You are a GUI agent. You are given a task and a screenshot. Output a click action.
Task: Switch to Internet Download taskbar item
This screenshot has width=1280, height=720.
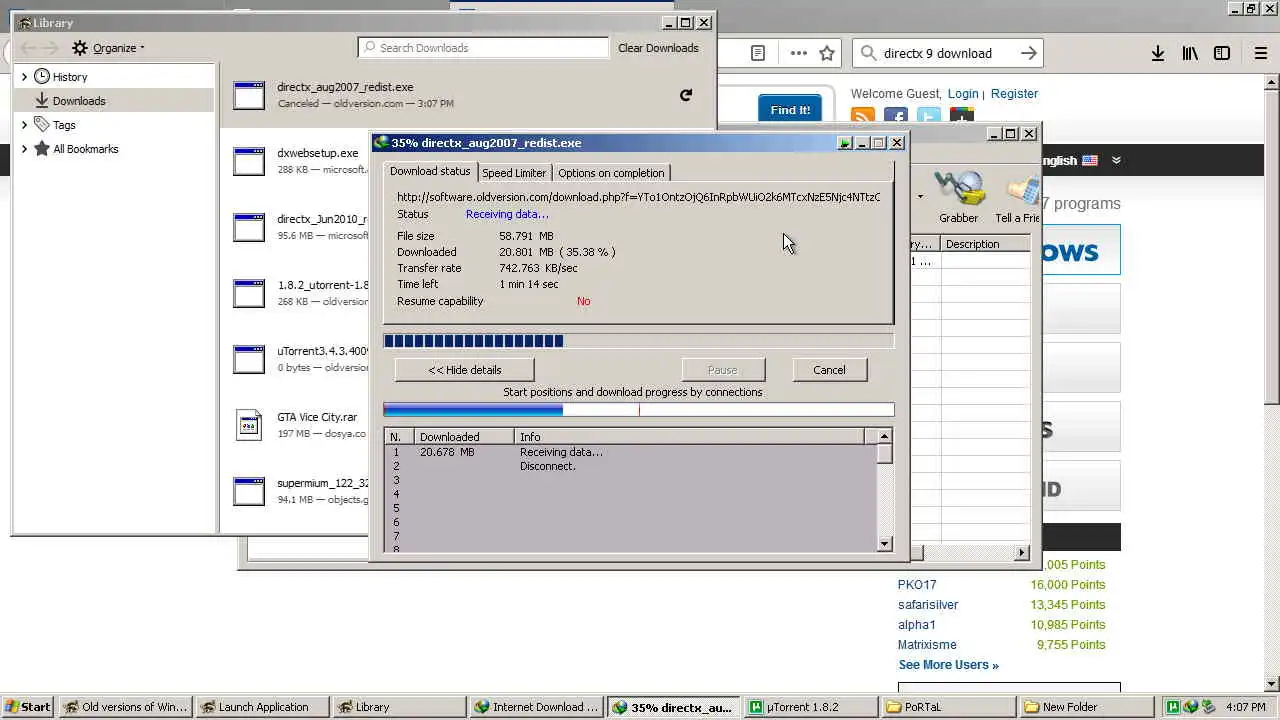point(536,707)
